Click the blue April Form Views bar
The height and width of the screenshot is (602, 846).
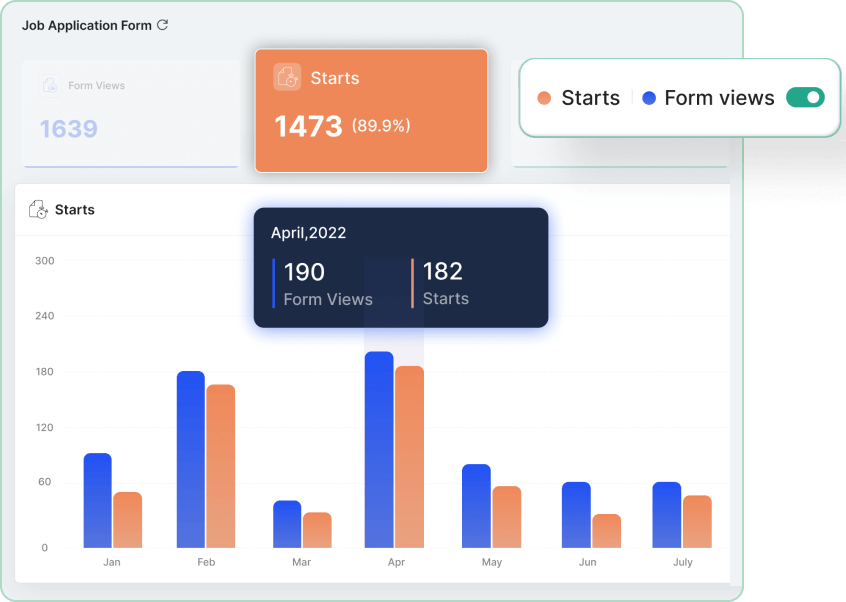tap(379, 450)
